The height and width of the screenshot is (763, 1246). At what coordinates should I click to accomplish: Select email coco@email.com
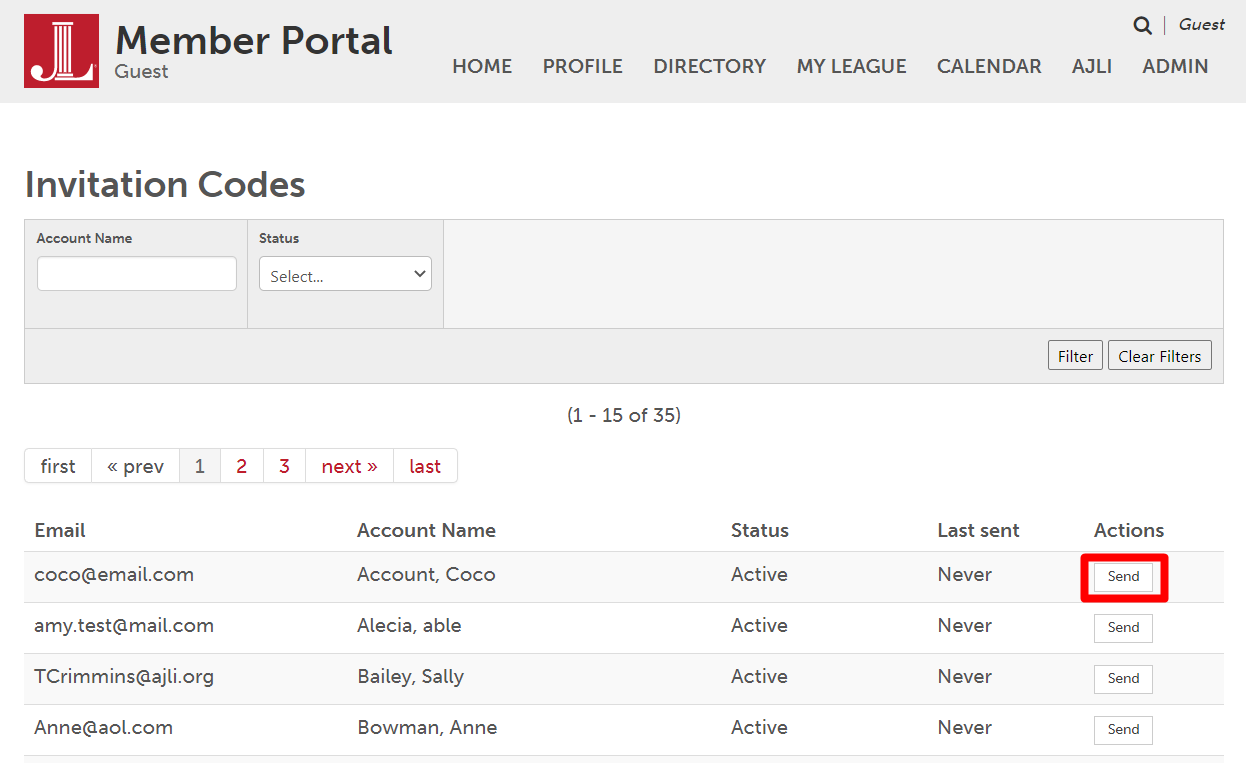click(114, 575)
